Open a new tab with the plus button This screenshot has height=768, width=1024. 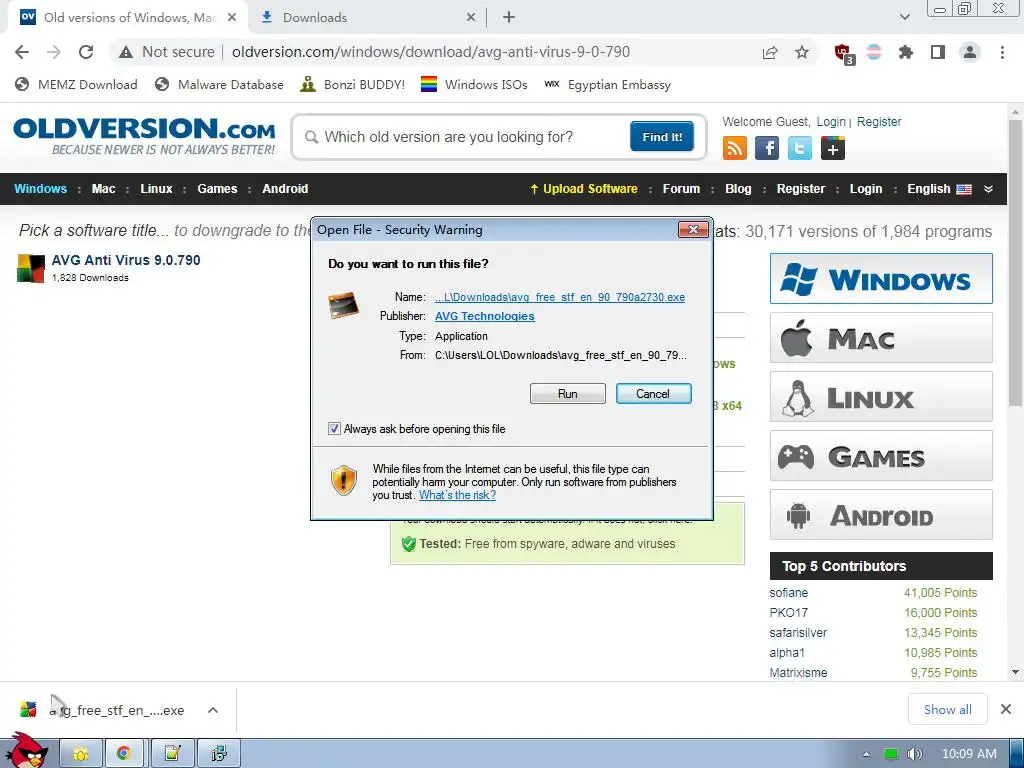coord(509,18)
